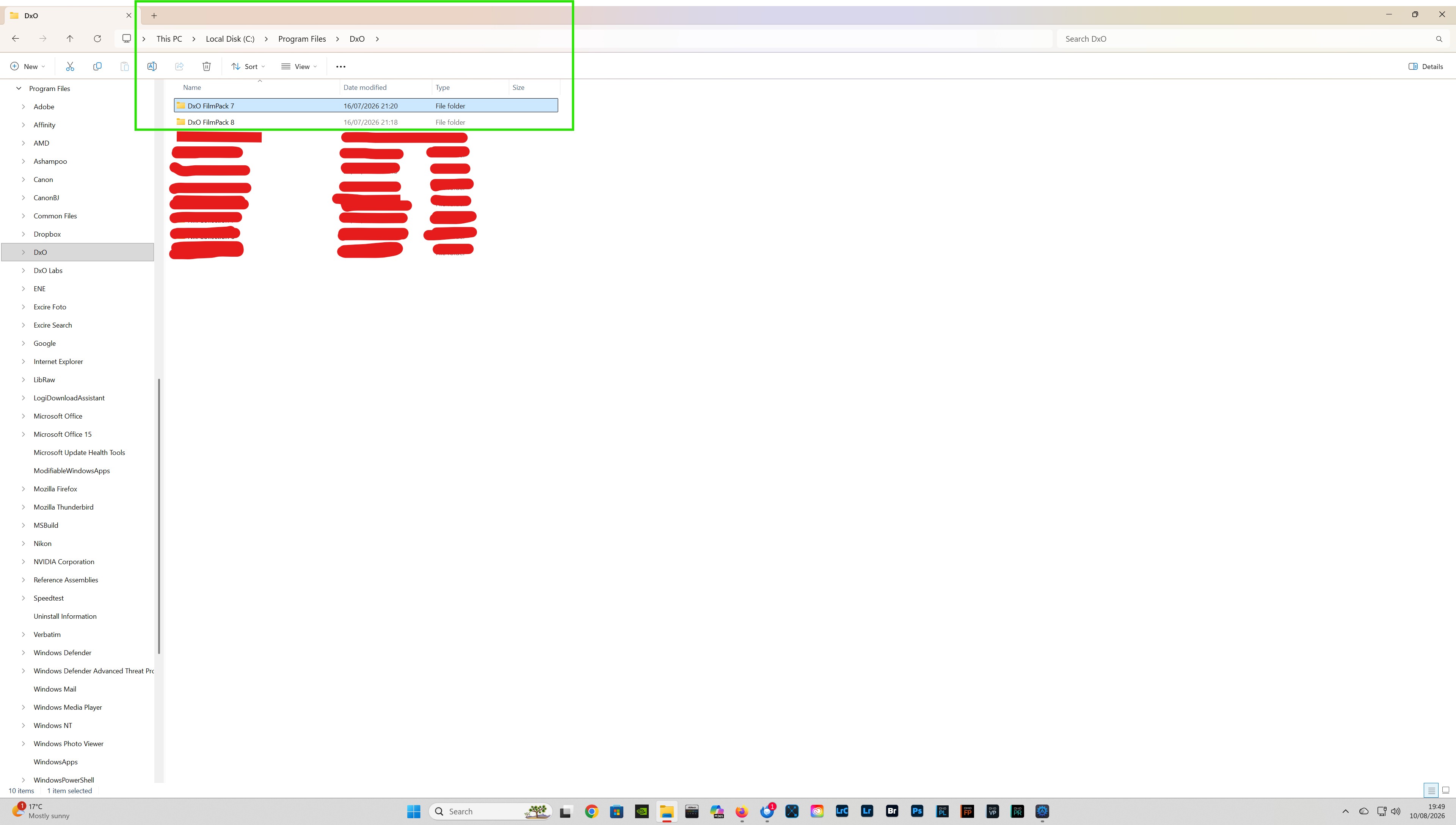Open Adobe Creative Cloud from the taskbar
The width and height of the screenshot is (1456, 825).
click(817, 811)
